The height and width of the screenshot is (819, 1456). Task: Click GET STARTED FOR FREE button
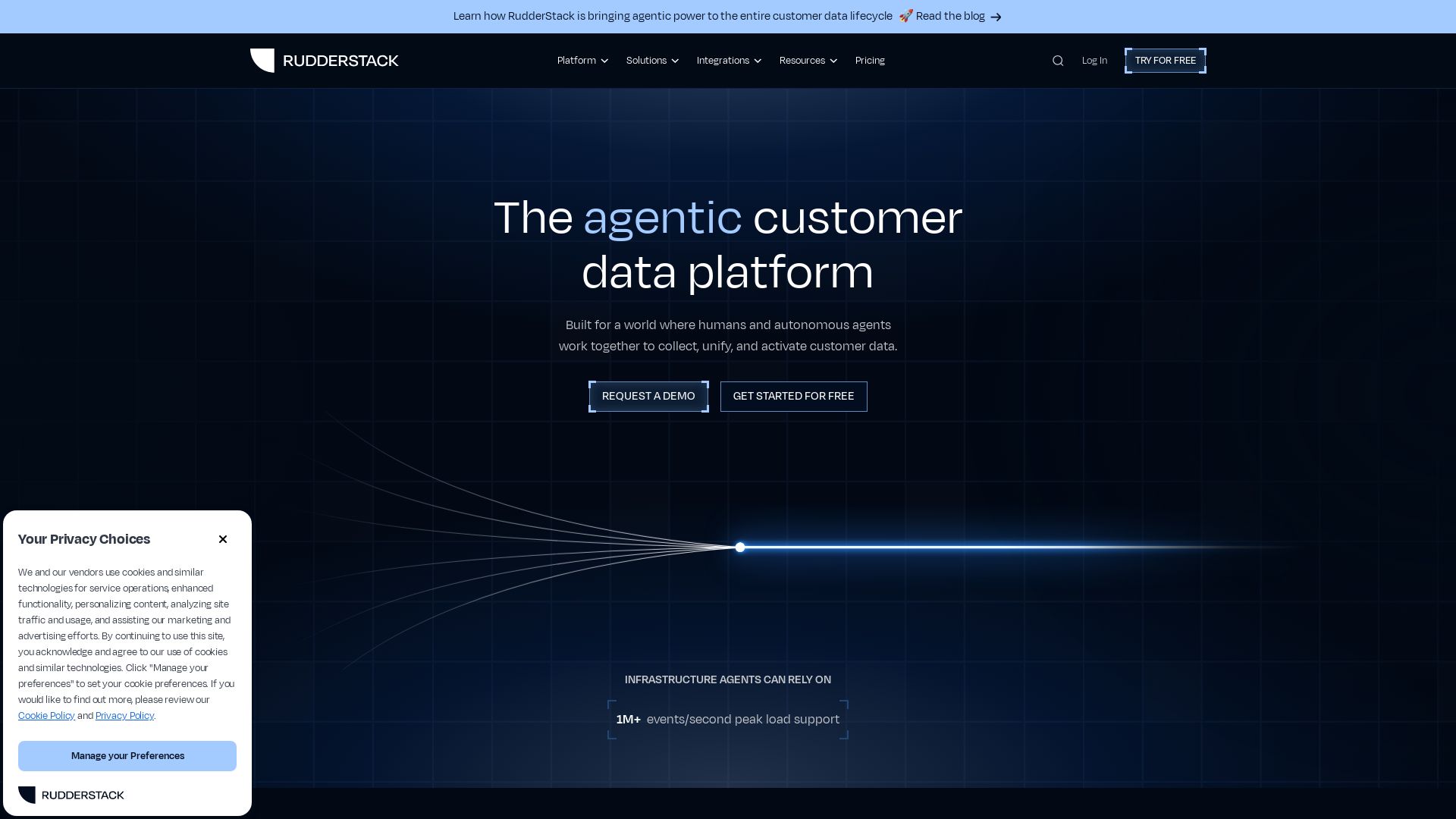pyautogui.click(x=793, y=397)
